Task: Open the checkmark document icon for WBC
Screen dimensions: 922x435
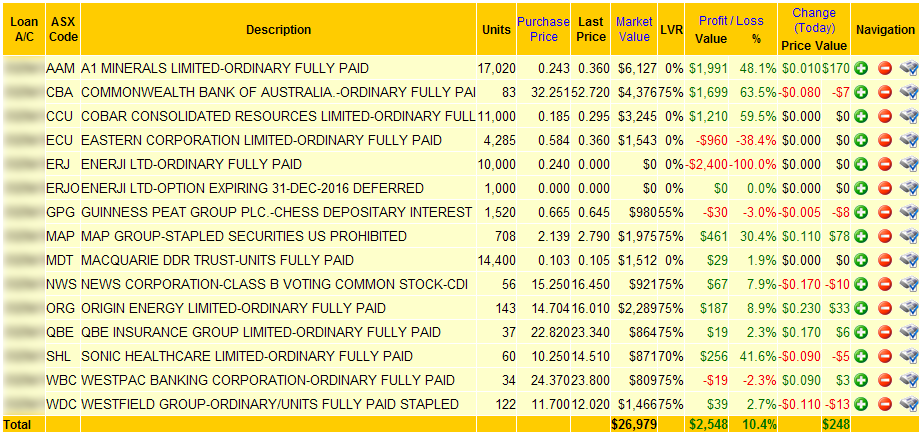Action: [x=909, y=380]
